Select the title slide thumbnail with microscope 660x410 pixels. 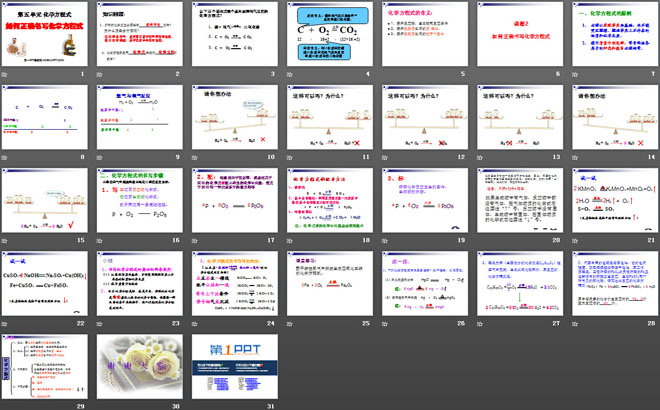45,34
